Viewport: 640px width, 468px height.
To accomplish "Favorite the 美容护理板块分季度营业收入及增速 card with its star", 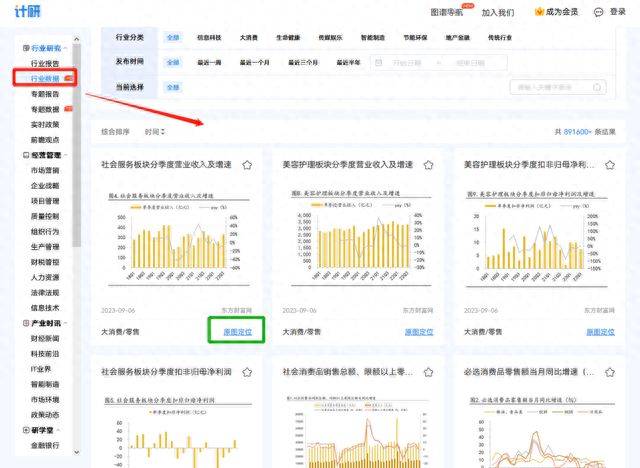I will 428,165.
